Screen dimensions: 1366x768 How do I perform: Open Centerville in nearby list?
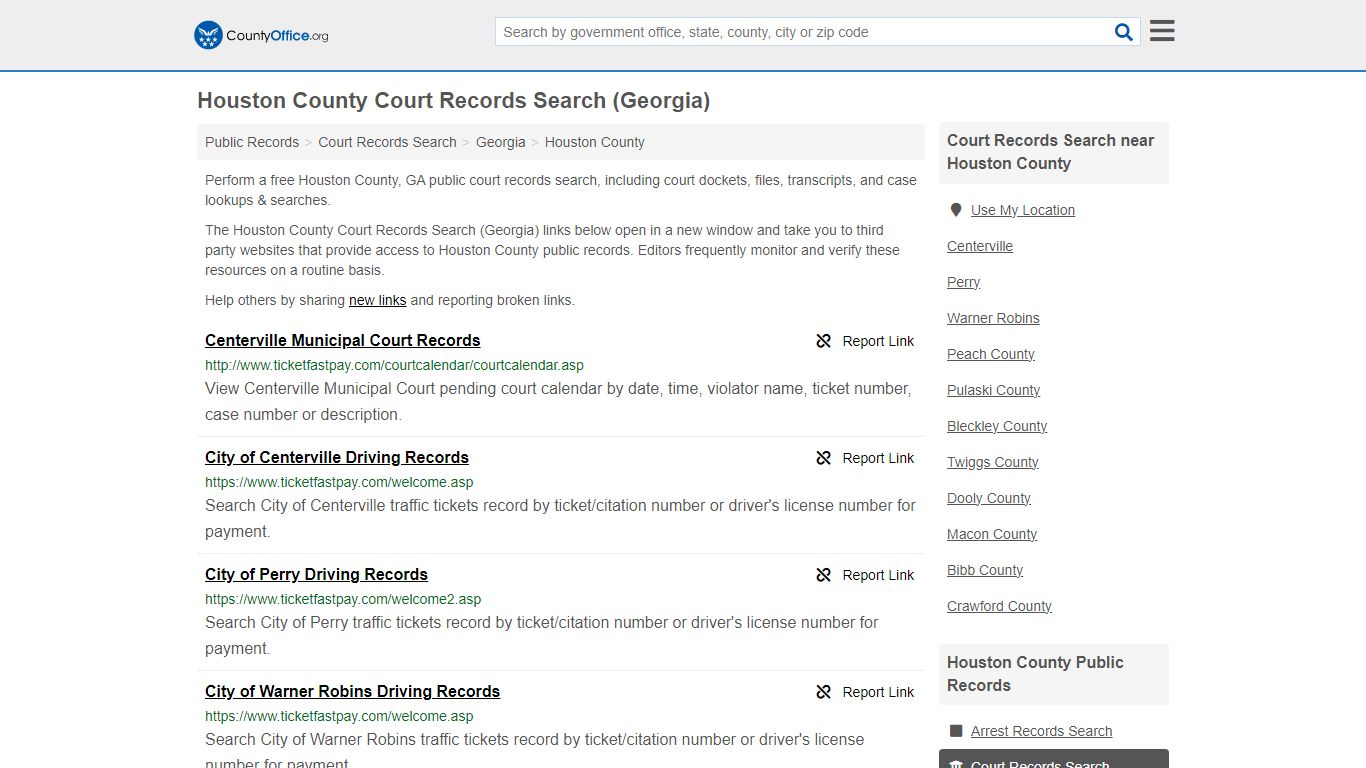[x=980, y=246]
